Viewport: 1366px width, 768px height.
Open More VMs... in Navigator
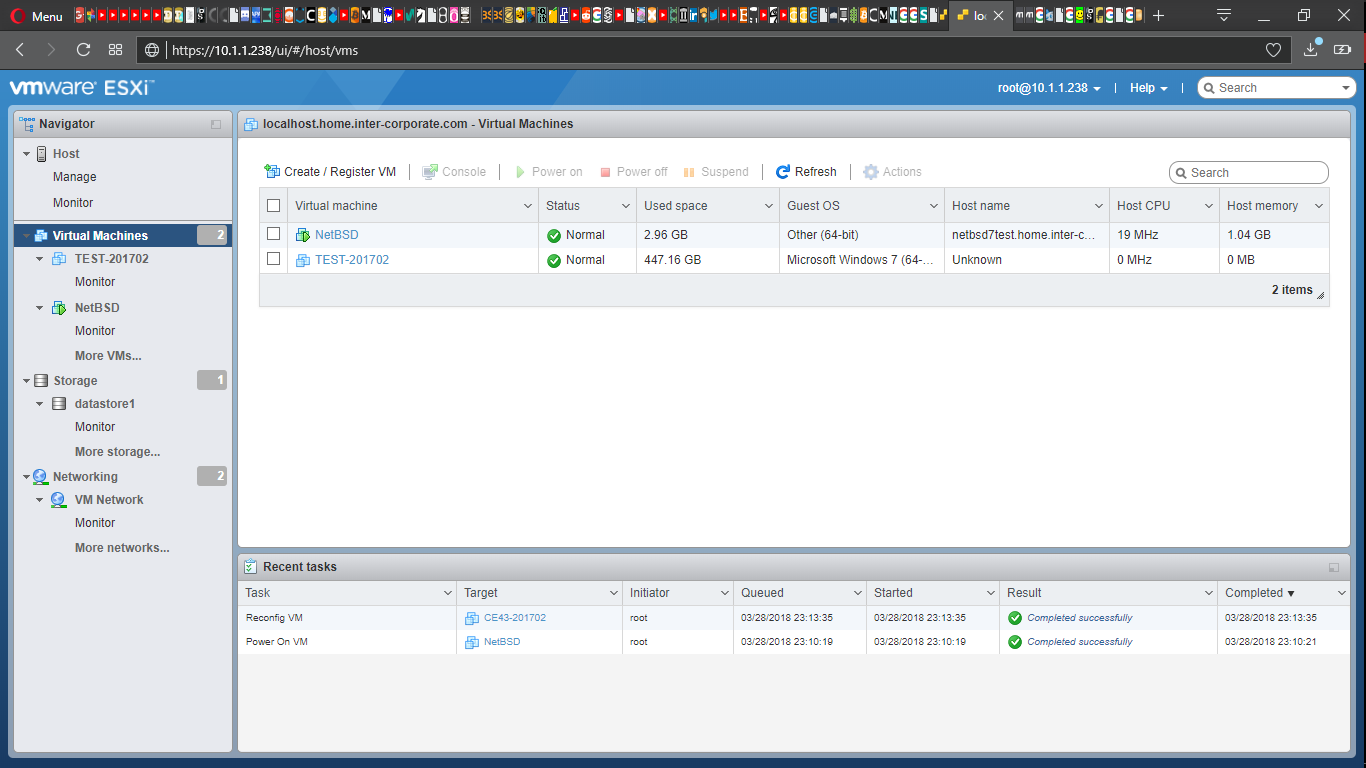pos(108,356)
